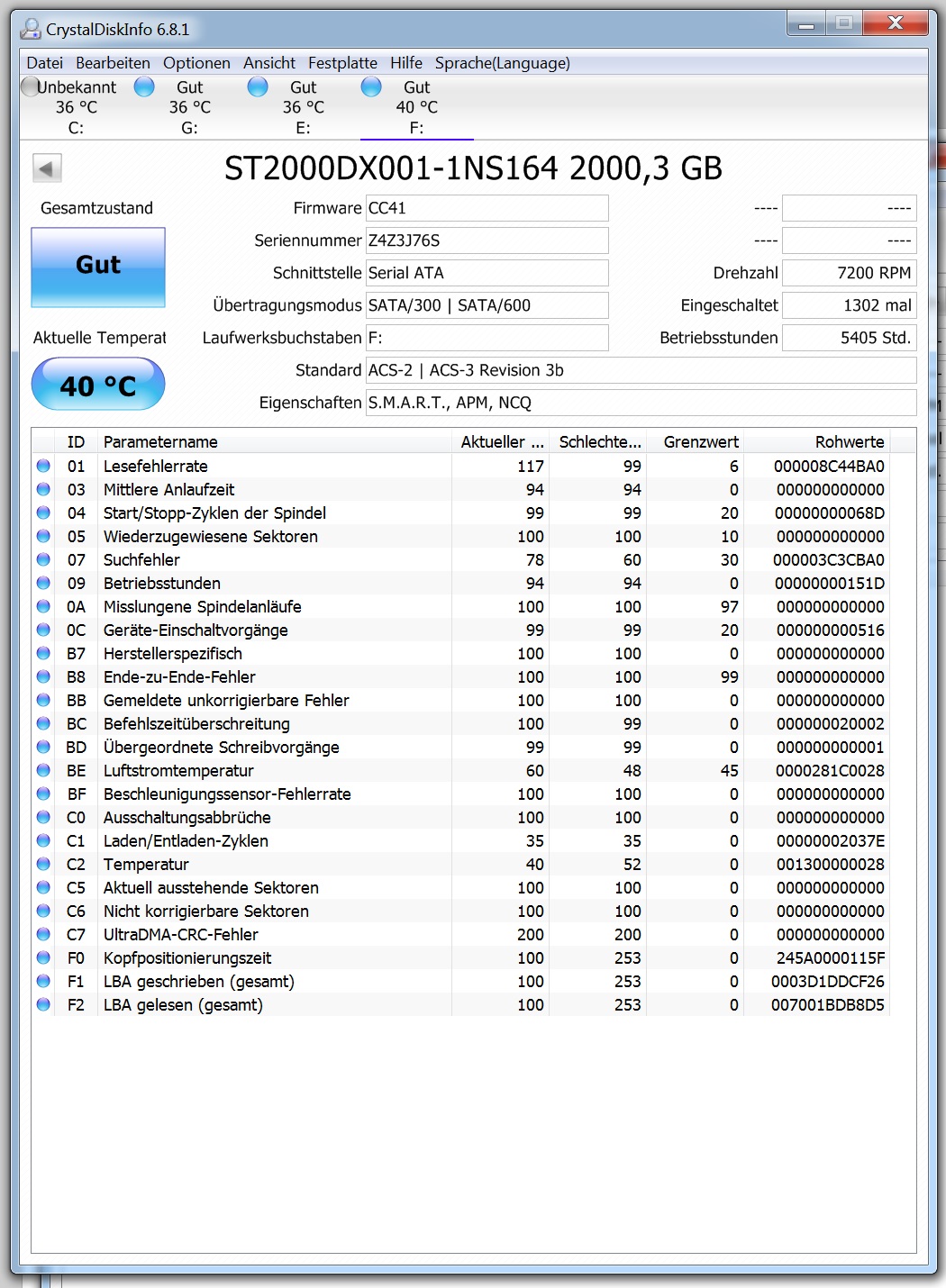Select raw value 0000281C0028
This screenshot has height=1288, width=946.
click(x=830, y=770)
